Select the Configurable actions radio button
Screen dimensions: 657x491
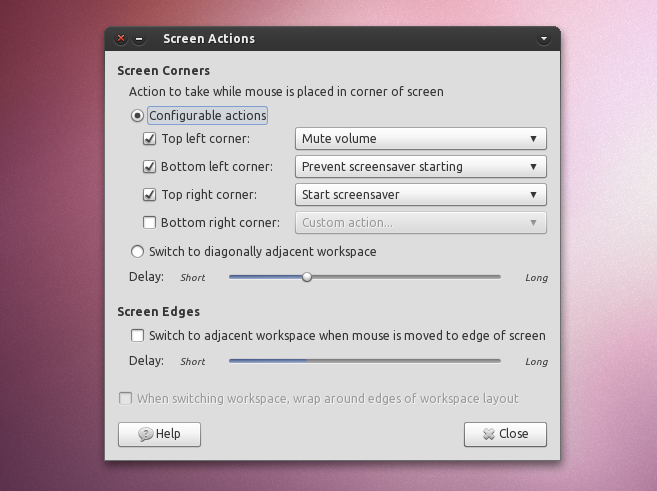[x=137, y=116]
